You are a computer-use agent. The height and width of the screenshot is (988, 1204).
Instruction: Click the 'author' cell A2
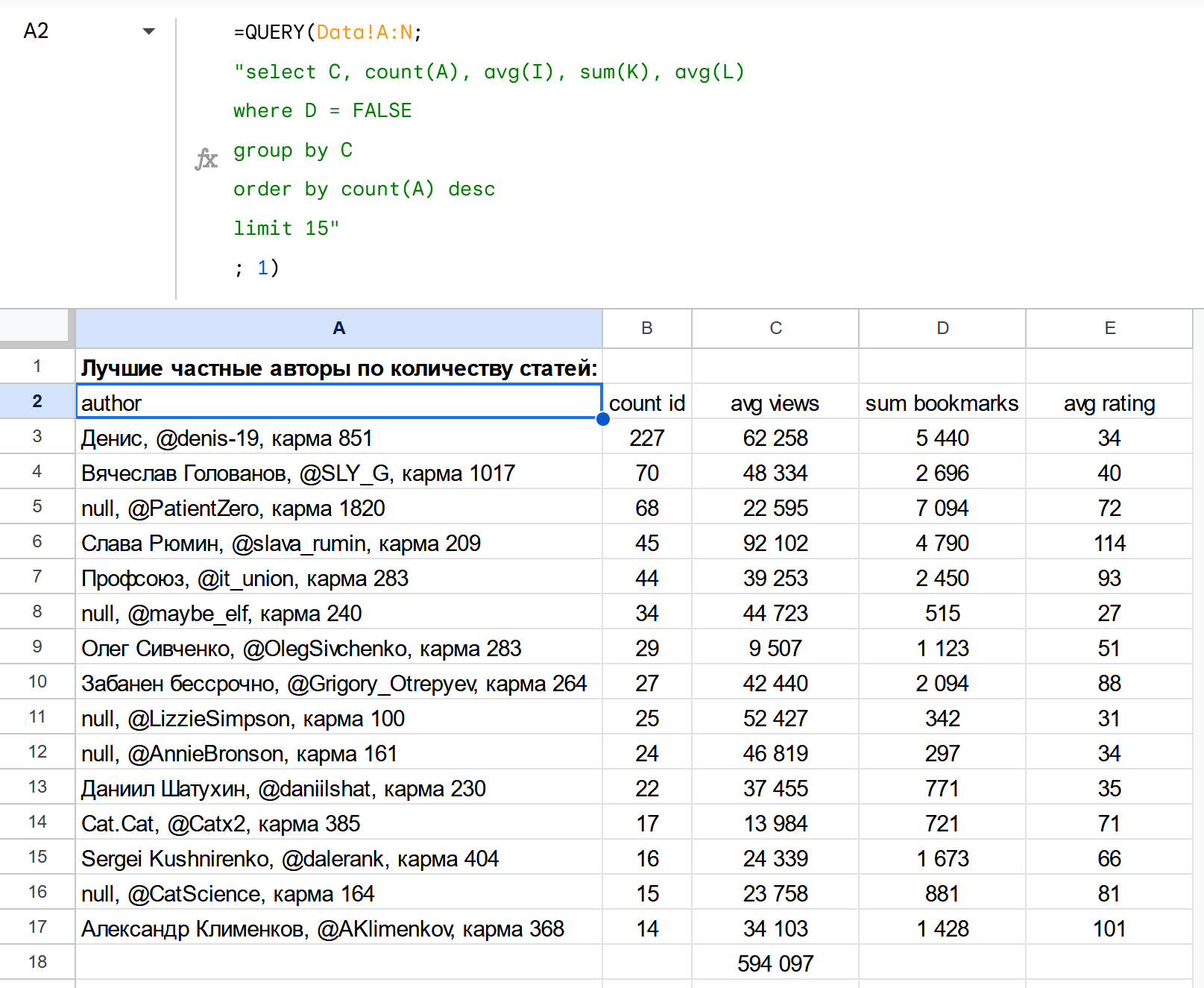(x=338, y=403)
